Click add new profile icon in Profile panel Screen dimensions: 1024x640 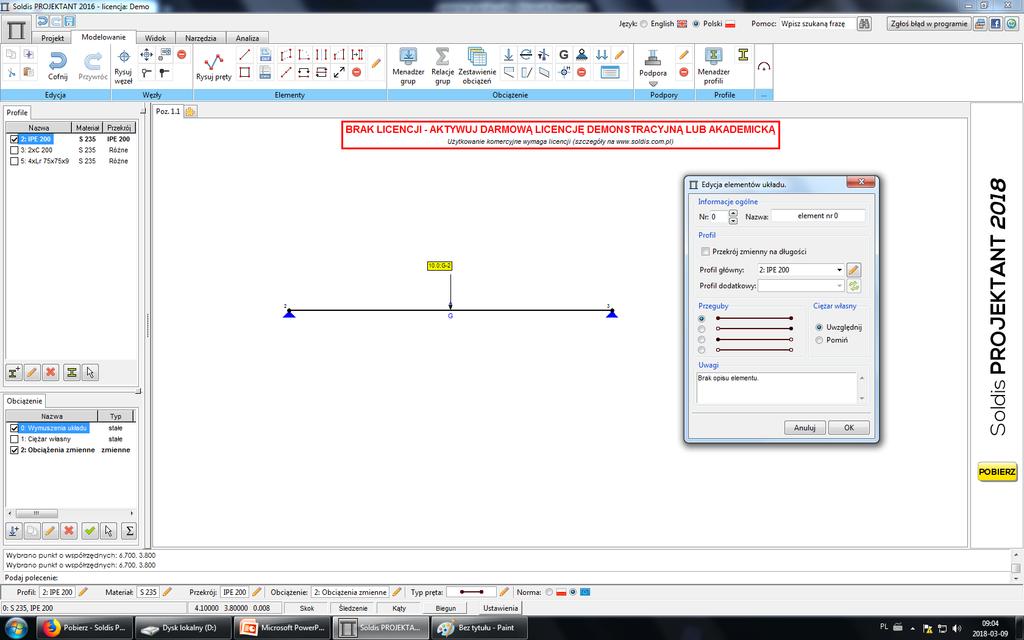(14, 372)
